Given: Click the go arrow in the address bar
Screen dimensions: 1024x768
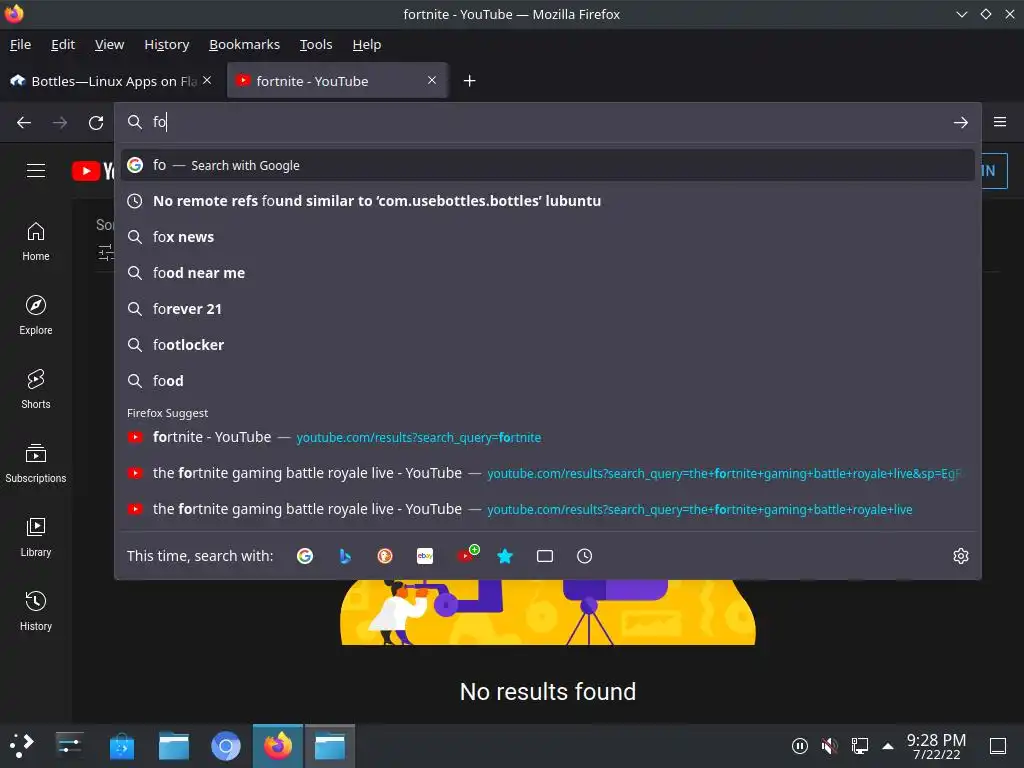Looking at the screenshot, I should pyautogui.click(x=960, y=122).
